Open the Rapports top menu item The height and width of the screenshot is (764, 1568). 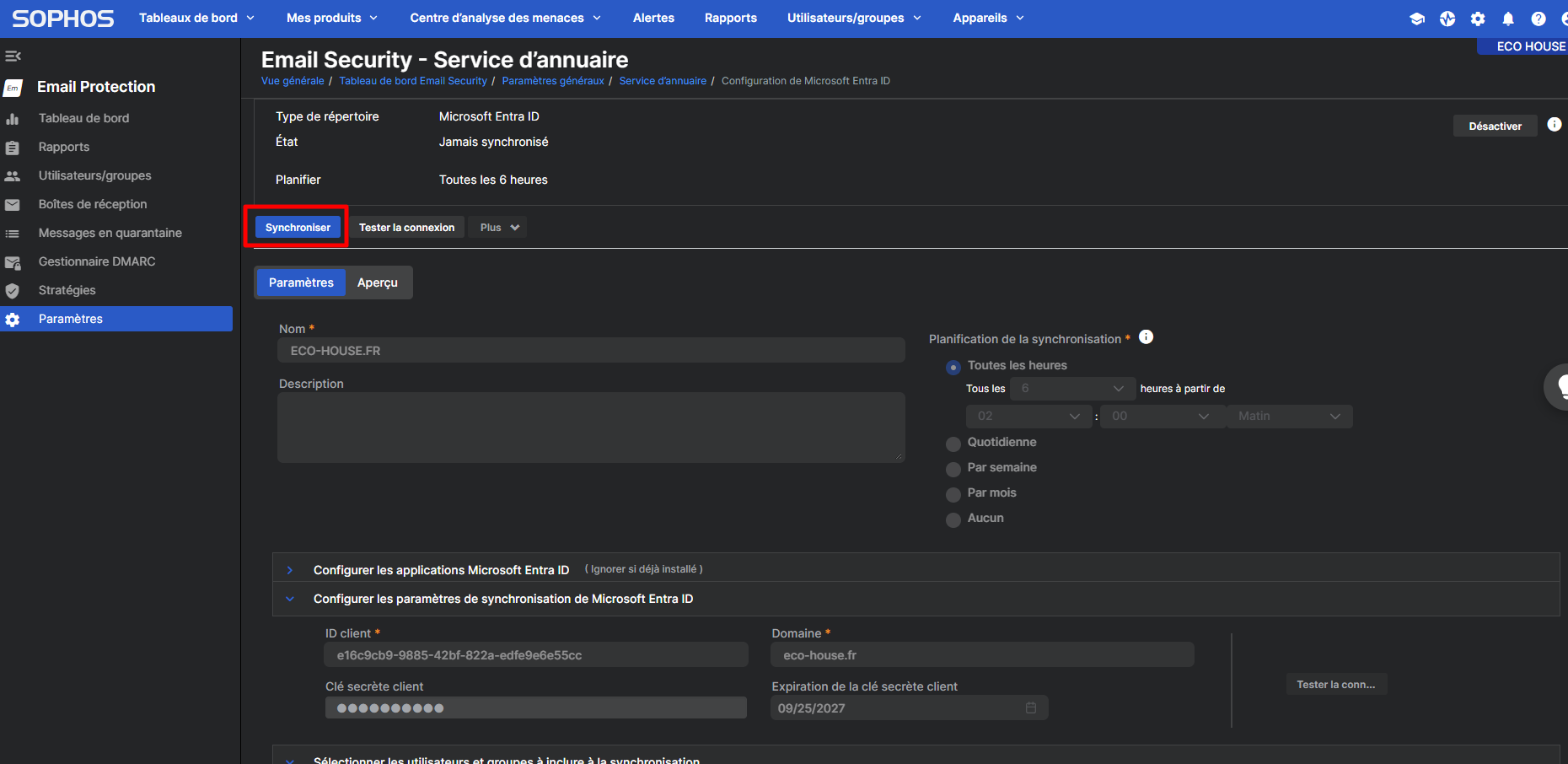(x=731, y=18)
